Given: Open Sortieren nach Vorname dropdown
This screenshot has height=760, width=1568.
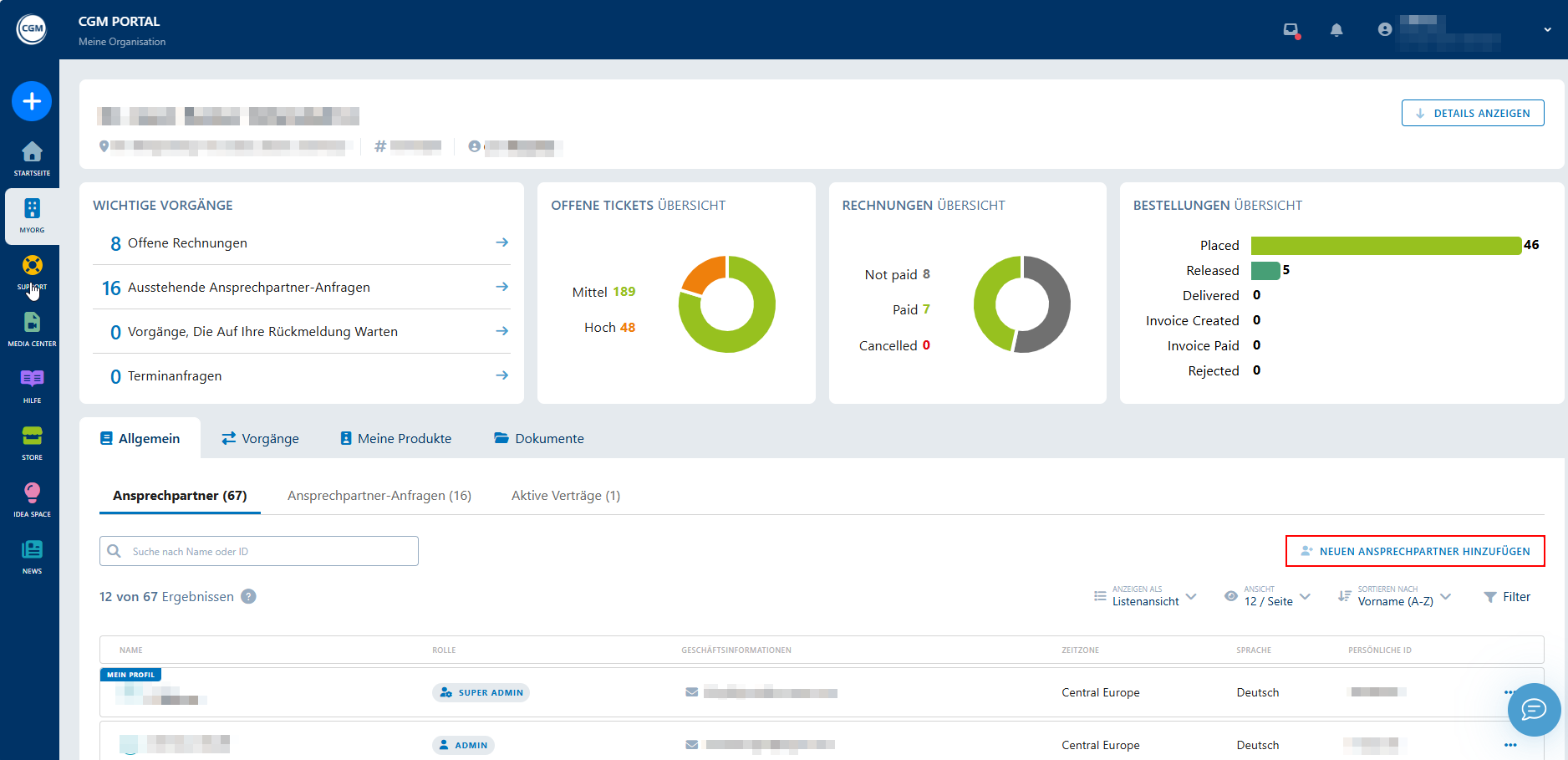Looking at the screenshot, I should [x=1394, y=596].
